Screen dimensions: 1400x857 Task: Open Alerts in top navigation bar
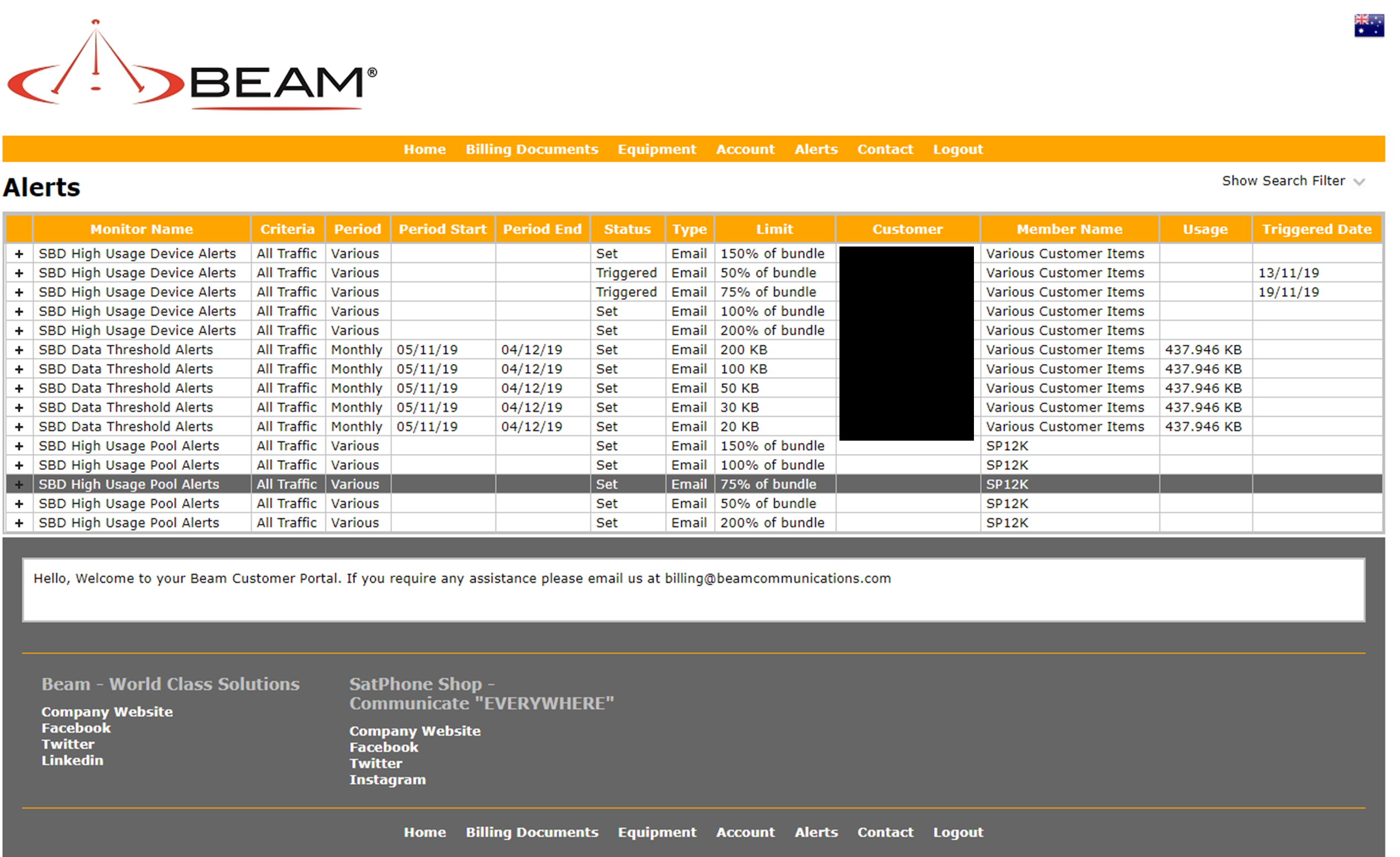pos(816,149)
